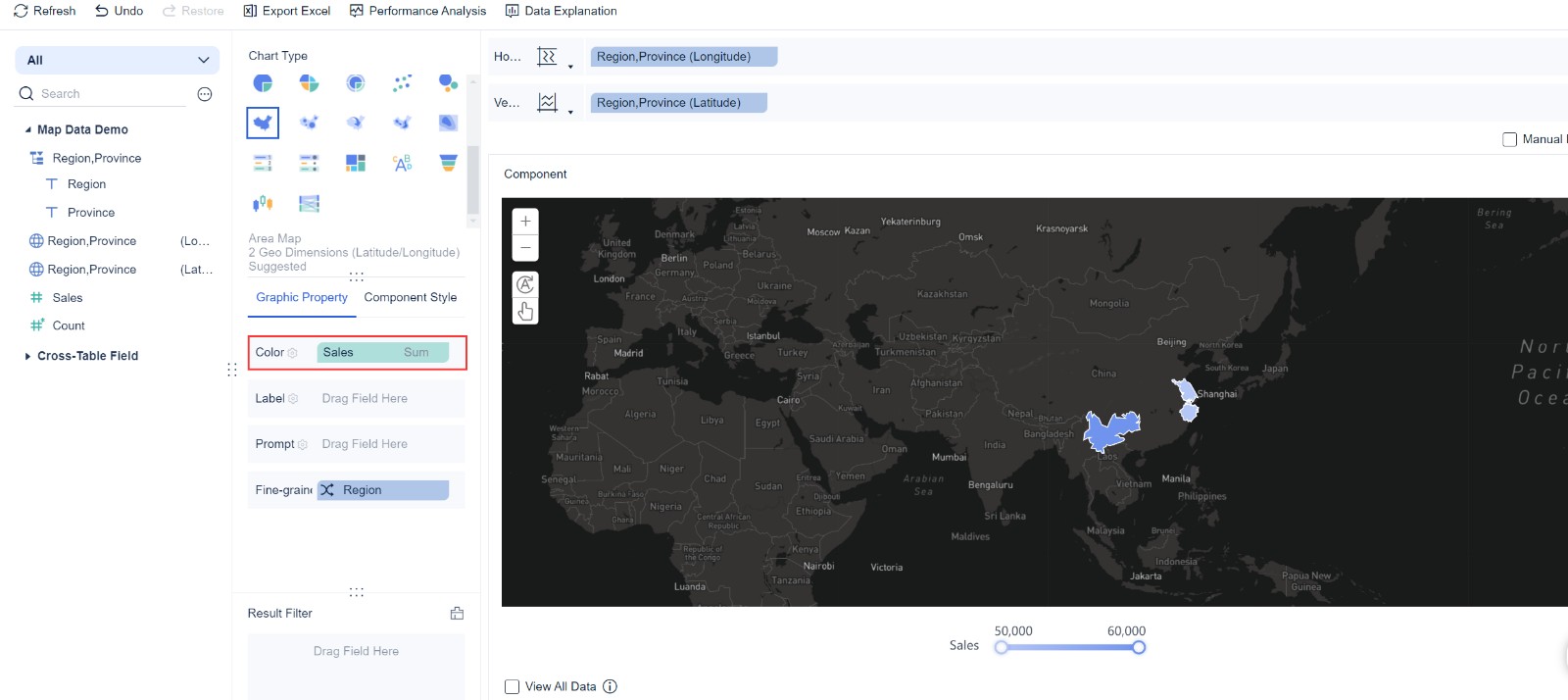Switch to the Component Style tab

411,297
